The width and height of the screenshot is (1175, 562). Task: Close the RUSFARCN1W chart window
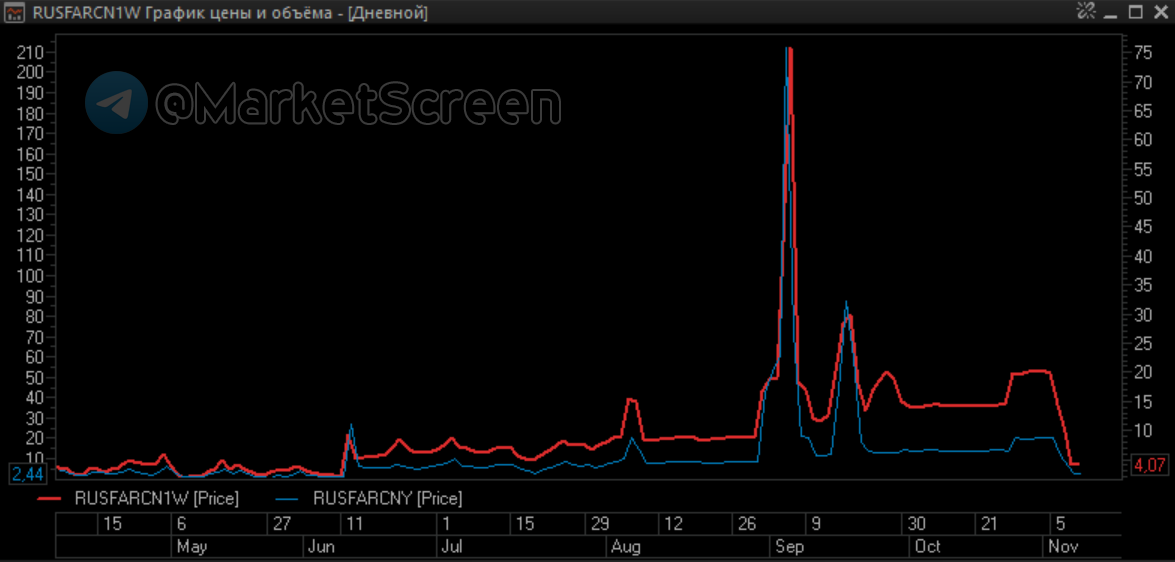(x=1159, y=12)
